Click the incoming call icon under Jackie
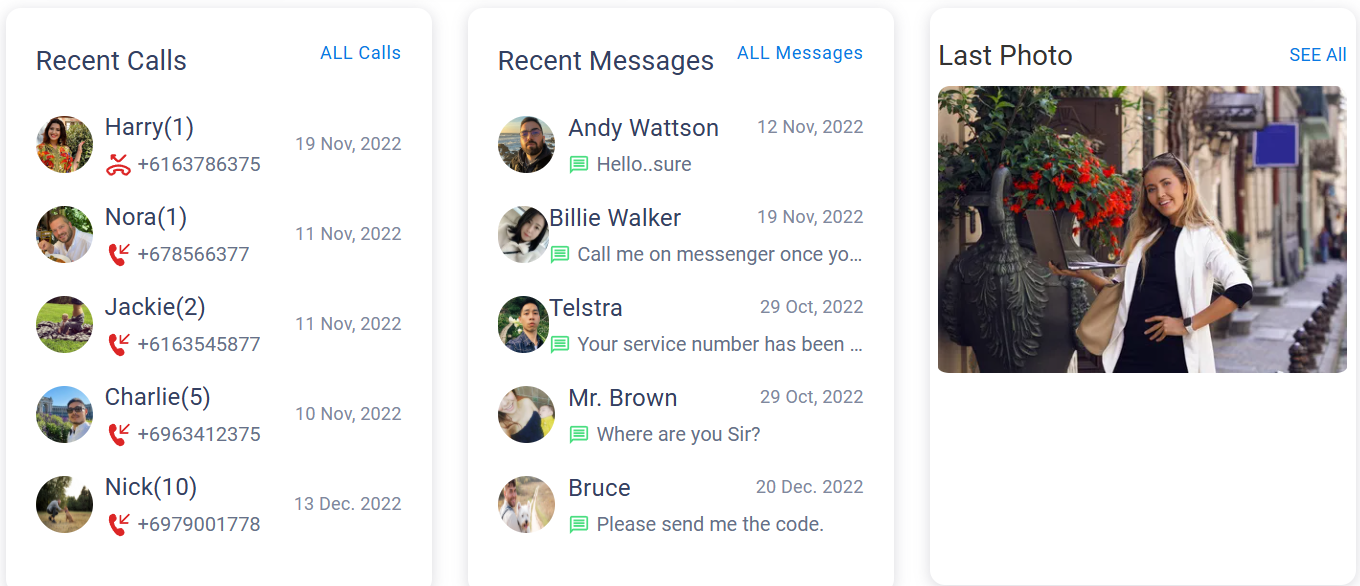This screenshot has height=586, width=1360. (119, 344)
